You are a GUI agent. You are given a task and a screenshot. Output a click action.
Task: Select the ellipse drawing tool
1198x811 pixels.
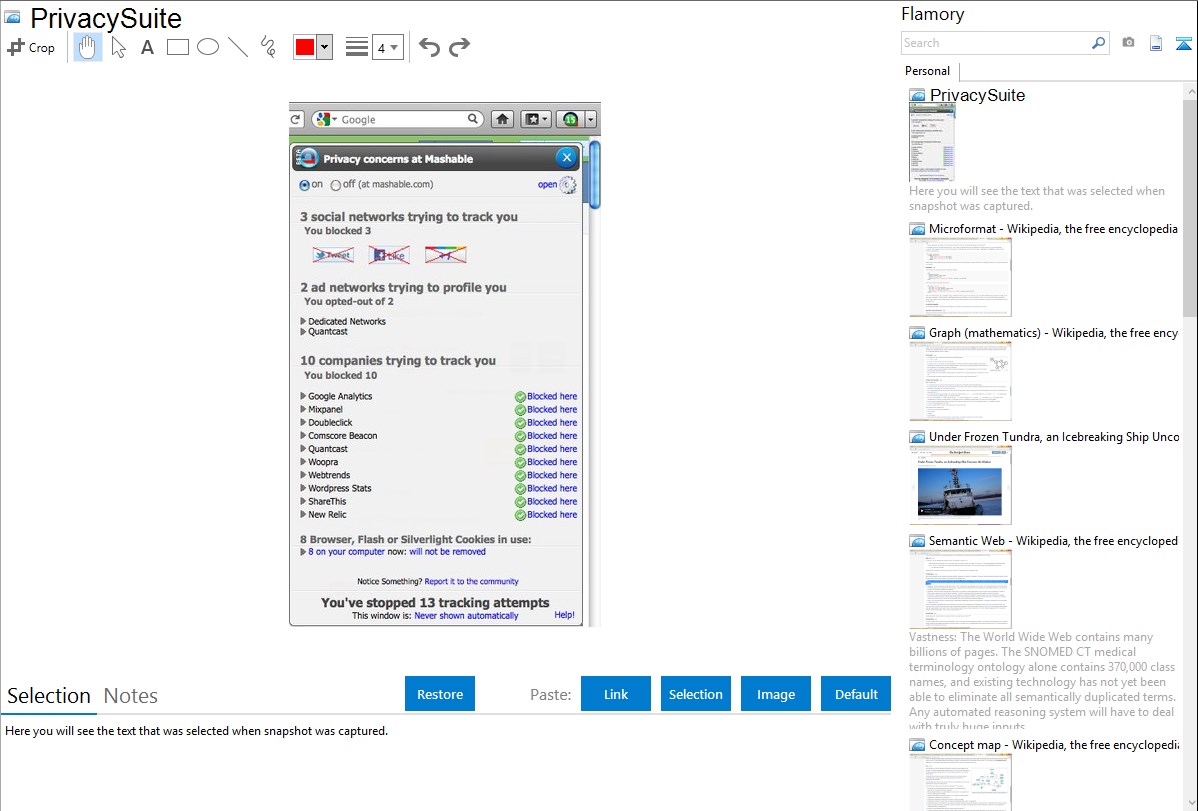[208, 47]
